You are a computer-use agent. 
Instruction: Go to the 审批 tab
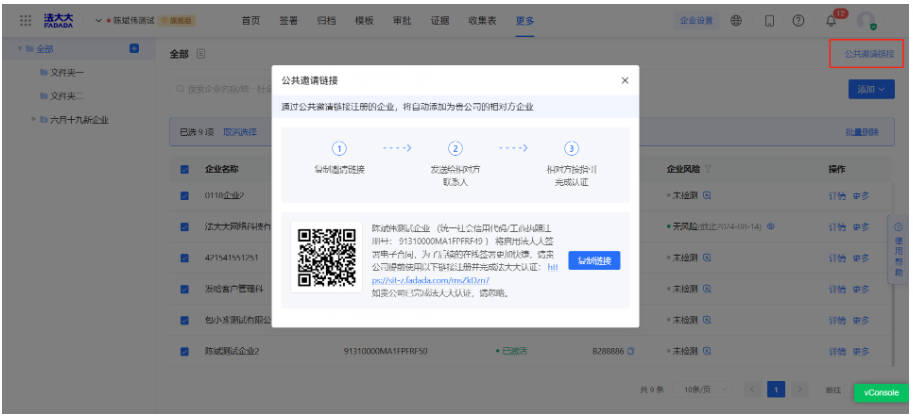[x=402, y=21]
